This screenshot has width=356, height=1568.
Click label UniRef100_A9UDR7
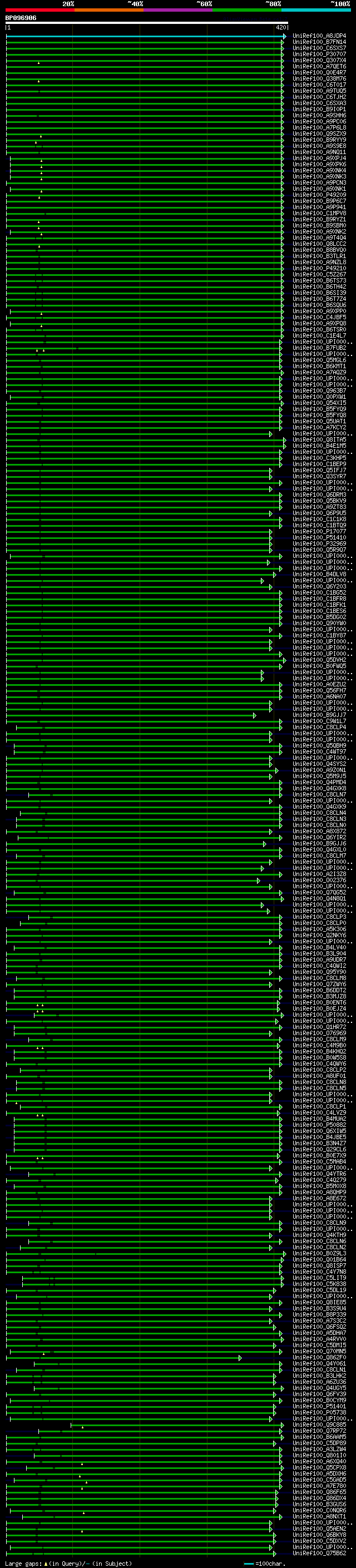(x=319, y=959)
